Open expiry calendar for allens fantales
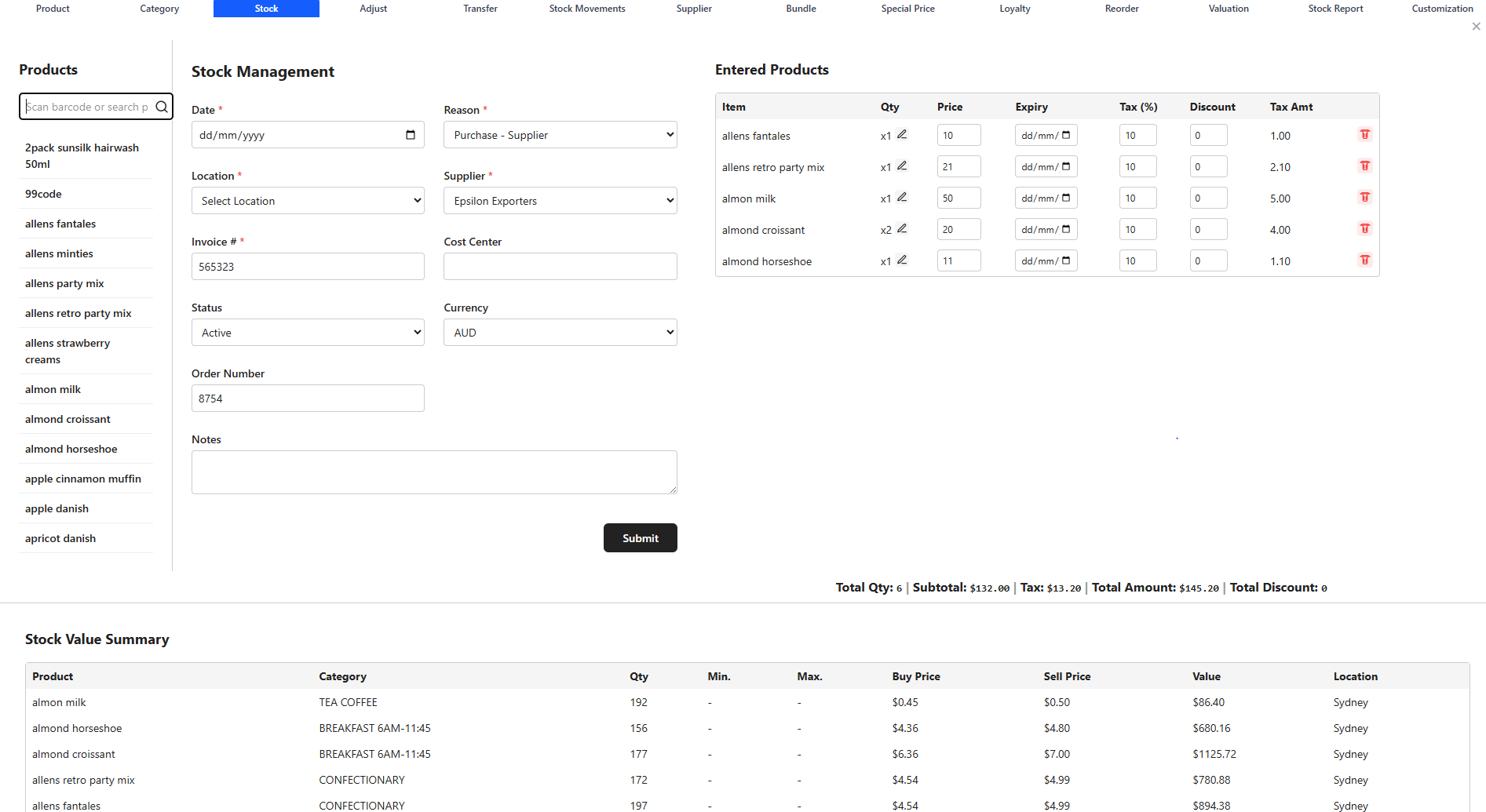 click(x=1066, y=135)
